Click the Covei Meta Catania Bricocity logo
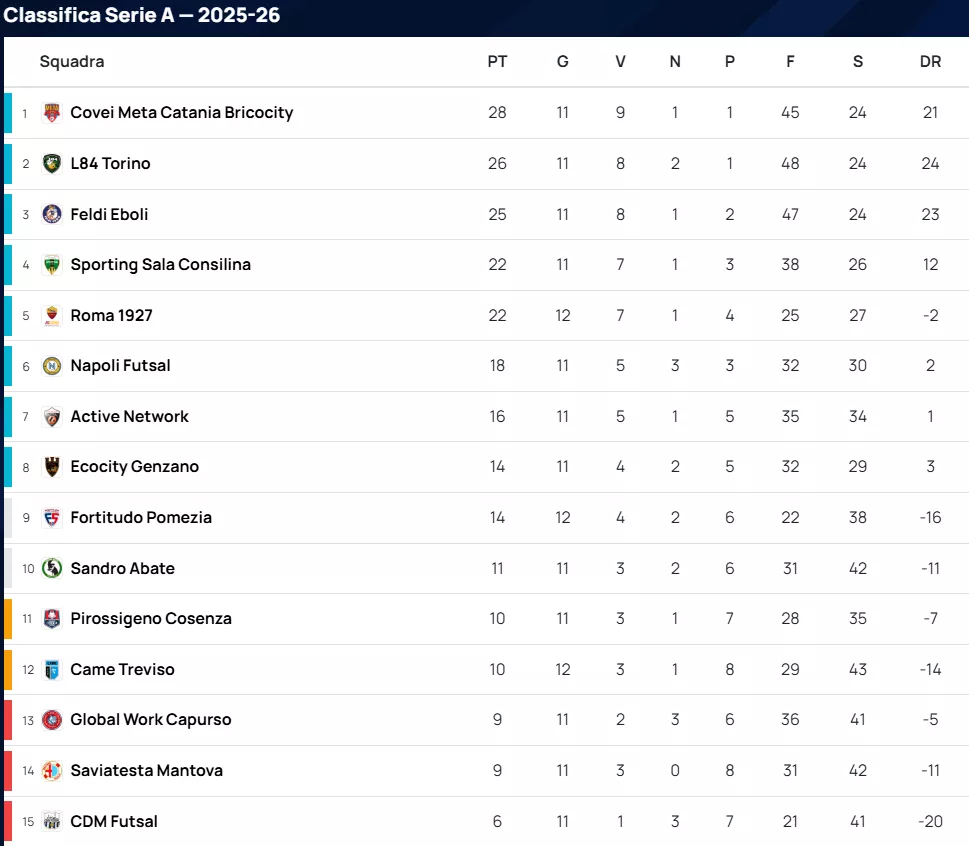 point(52,113)
